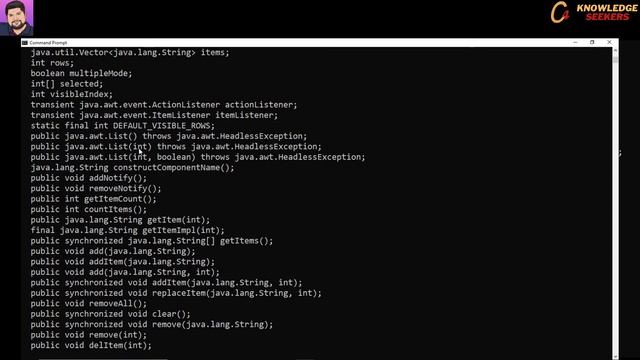Image resolution: width=640 pixels, height=360 pixels.
Task: Click the horizontal scrollbar at window bottom
Action: point(316,359)
